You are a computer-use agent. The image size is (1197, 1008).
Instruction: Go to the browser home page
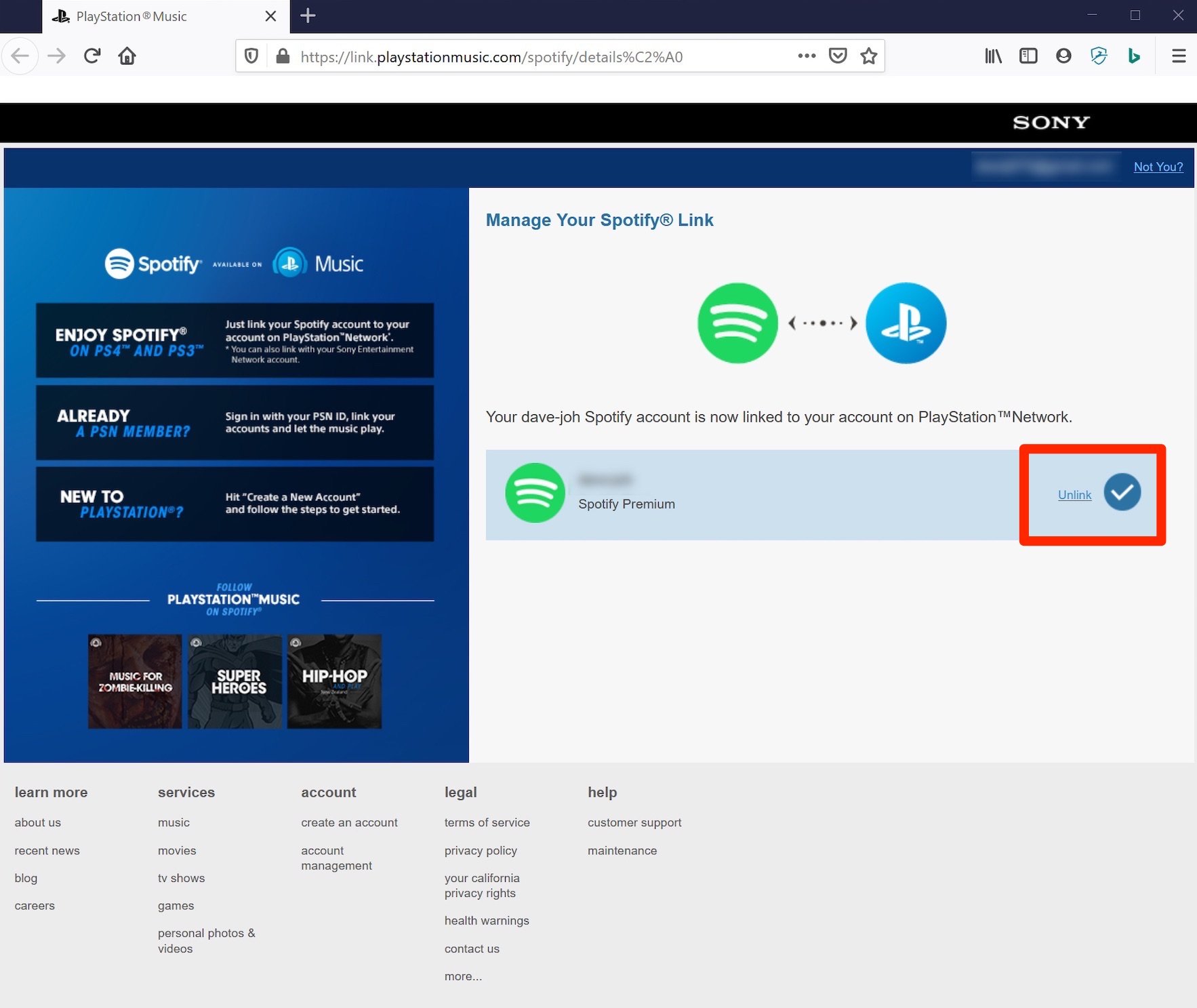[127, 56]
